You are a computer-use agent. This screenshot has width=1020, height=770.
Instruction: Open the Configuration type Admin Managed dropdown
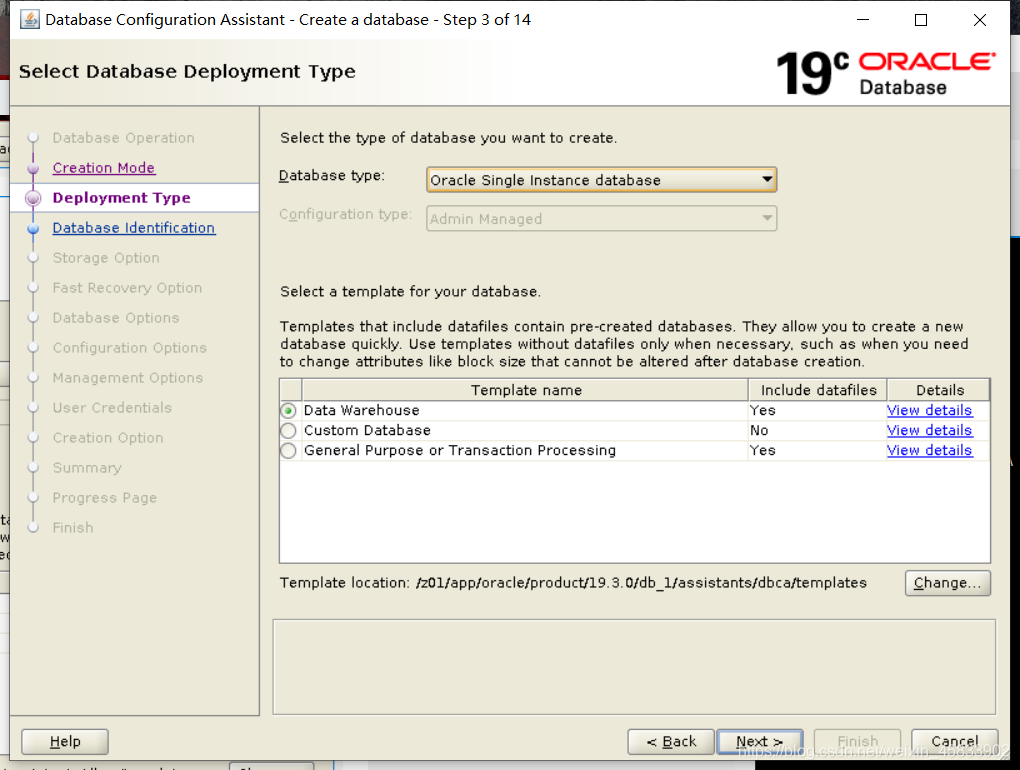point(601,219)
